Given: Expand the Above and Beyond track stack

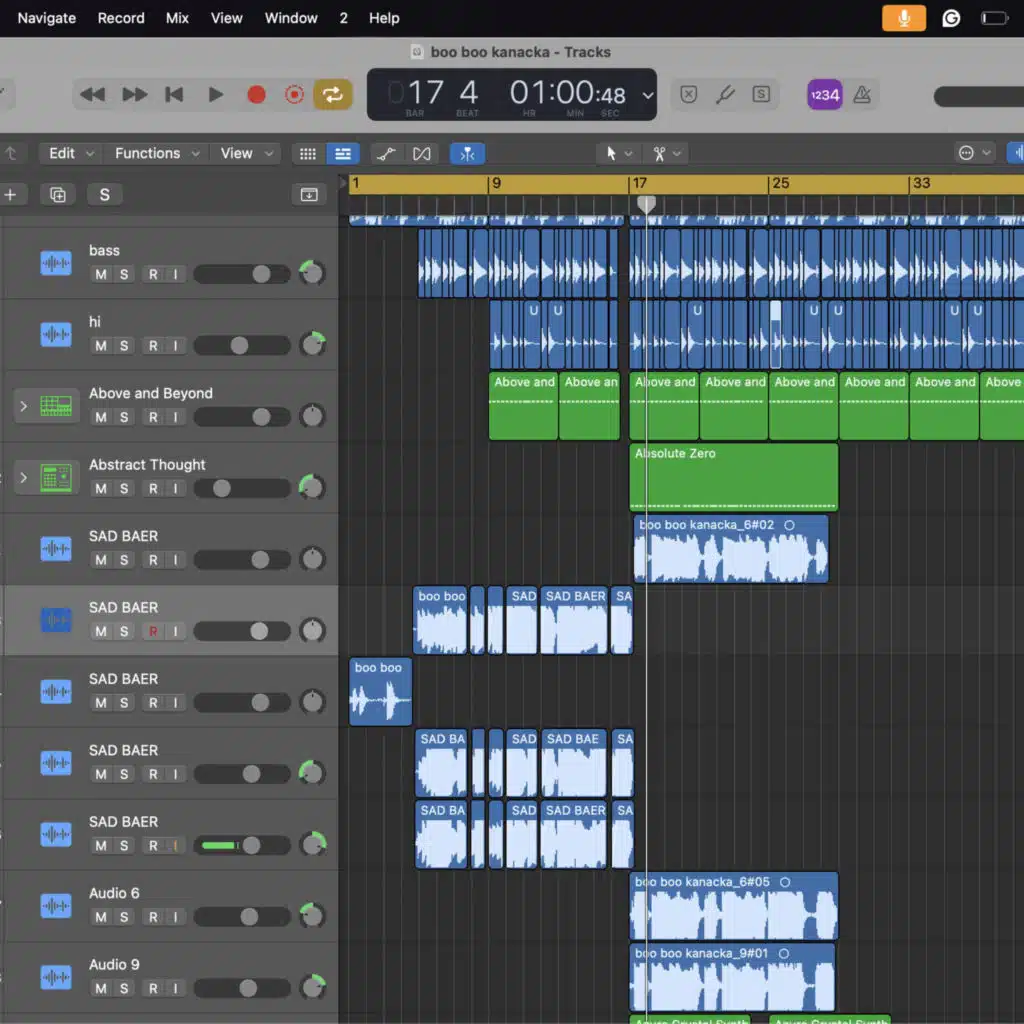Looking at the screenshot, I should [24, 406].
